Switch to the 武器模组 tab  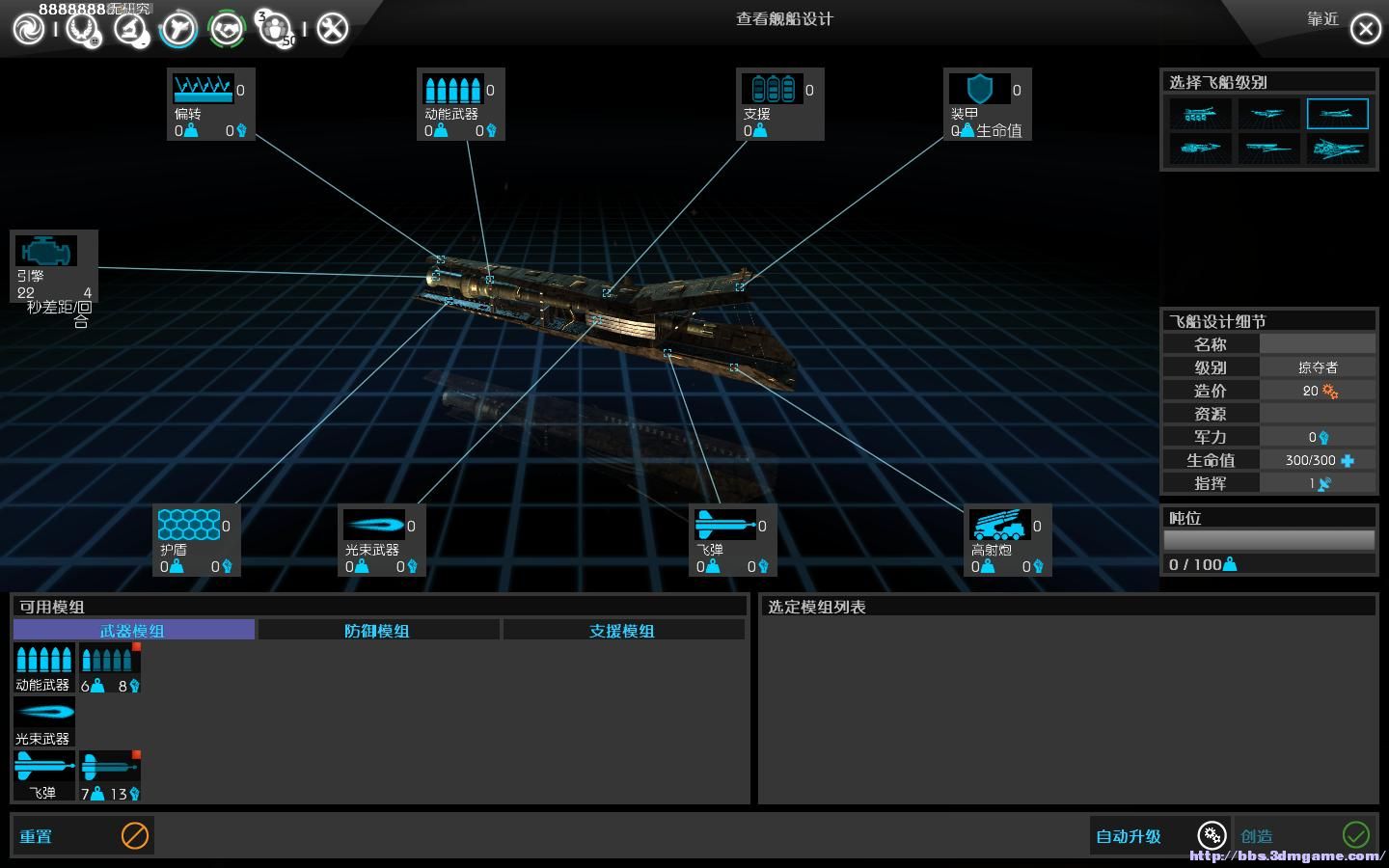click(x=134, y=630)
